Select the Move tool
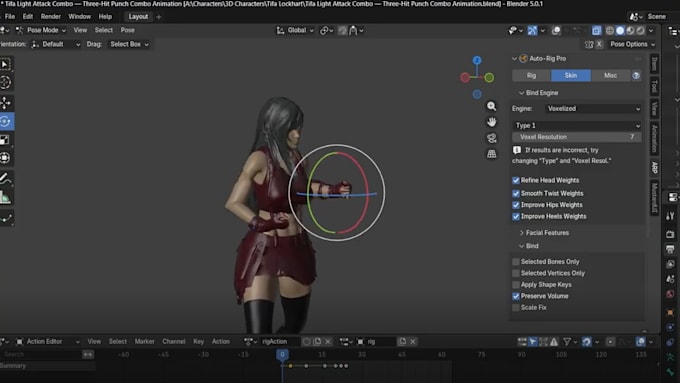680x383 pixels. click(x=5, y=103)
